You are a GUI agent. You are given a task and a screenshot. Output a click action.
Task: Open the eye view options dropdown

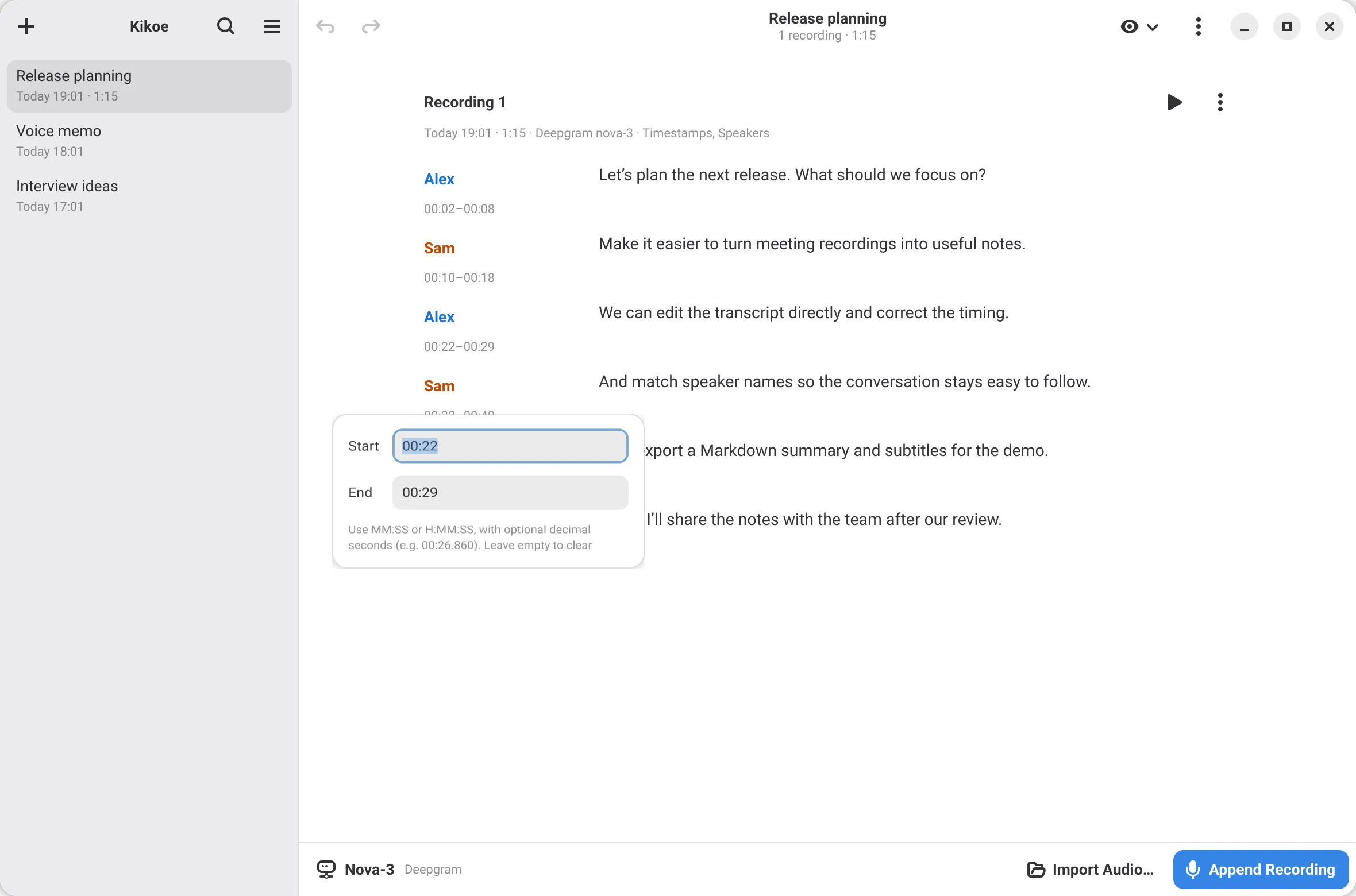pos(1139,26)
